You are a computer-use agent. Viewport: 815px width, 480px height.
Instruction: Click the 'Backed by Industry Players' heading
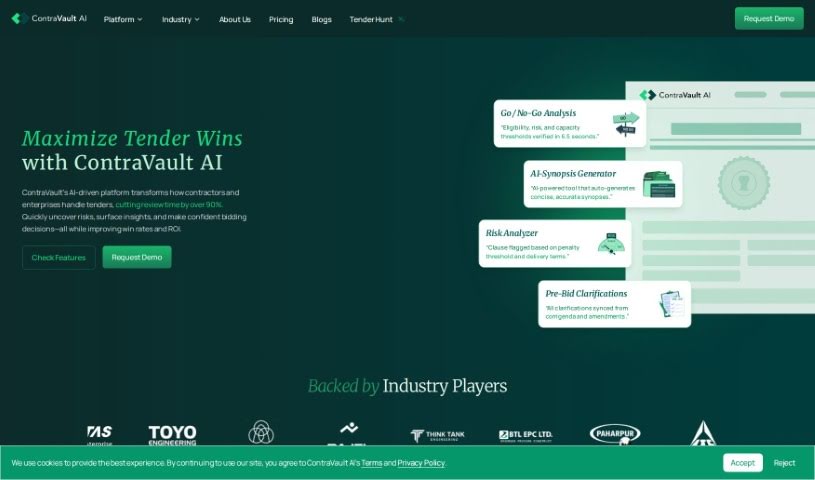(x=408, y=386)
